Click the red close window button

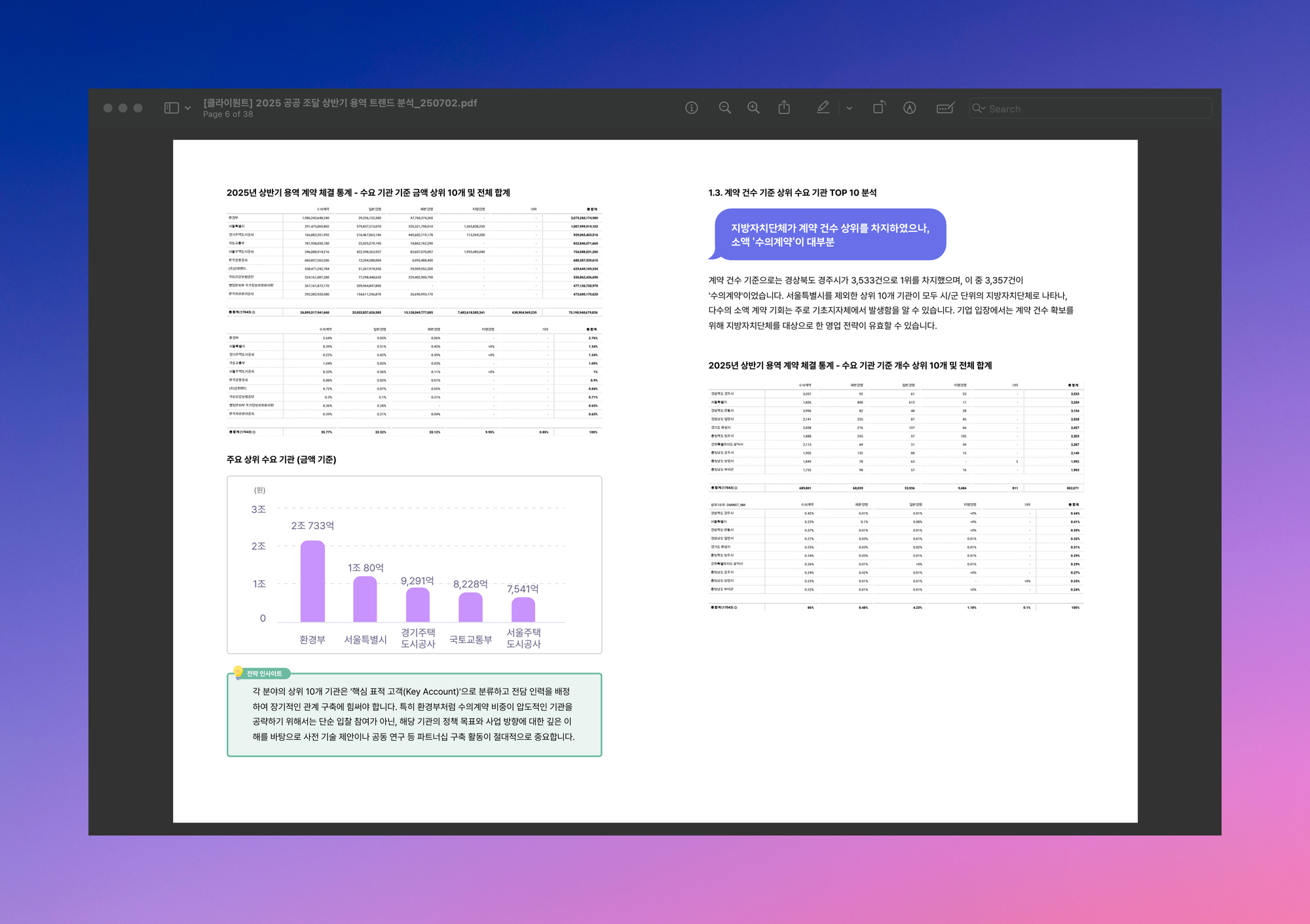pyautogui.click(x=108, y=108)
